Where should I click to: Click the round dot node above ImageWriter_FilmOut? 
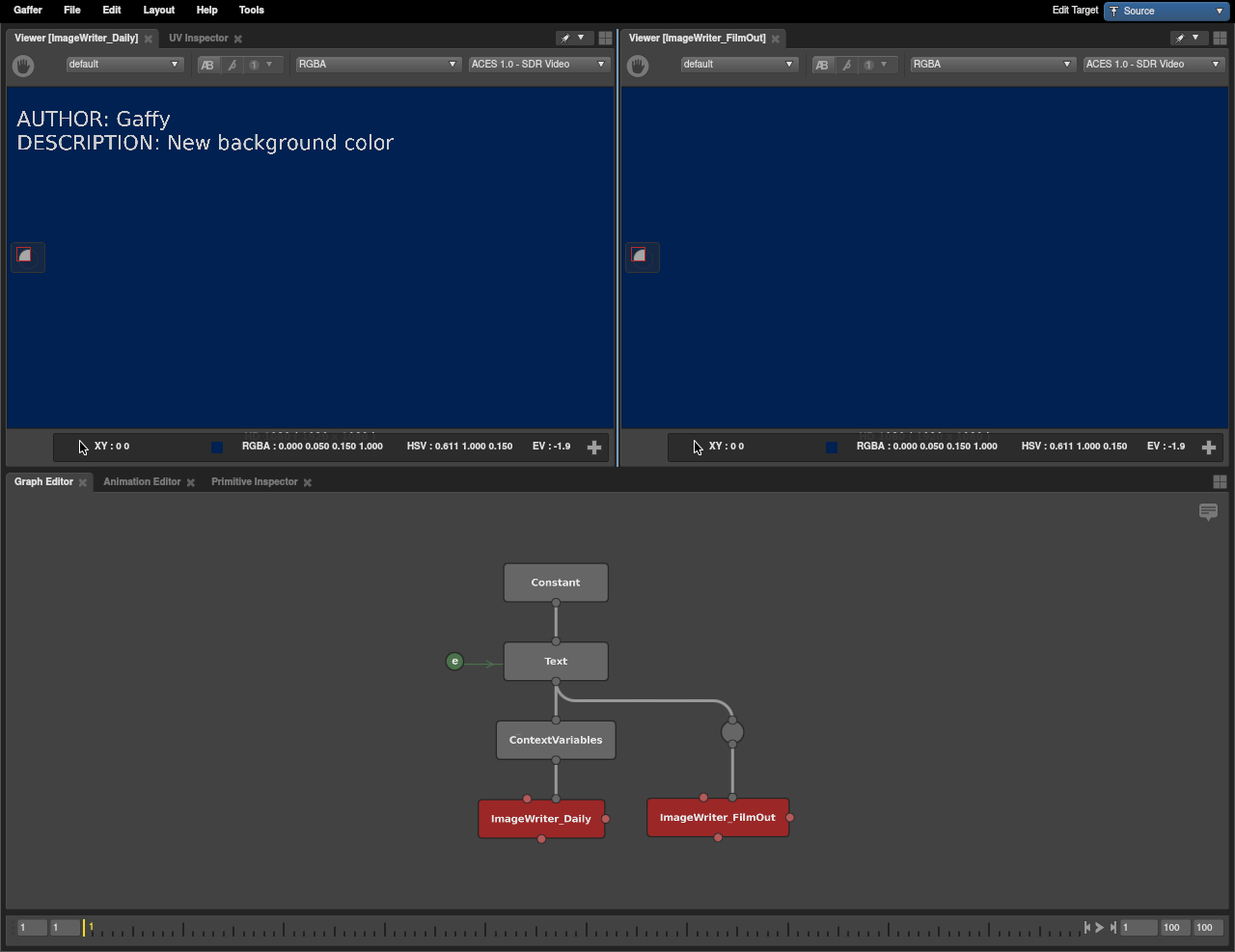click(x=732, y=733)
